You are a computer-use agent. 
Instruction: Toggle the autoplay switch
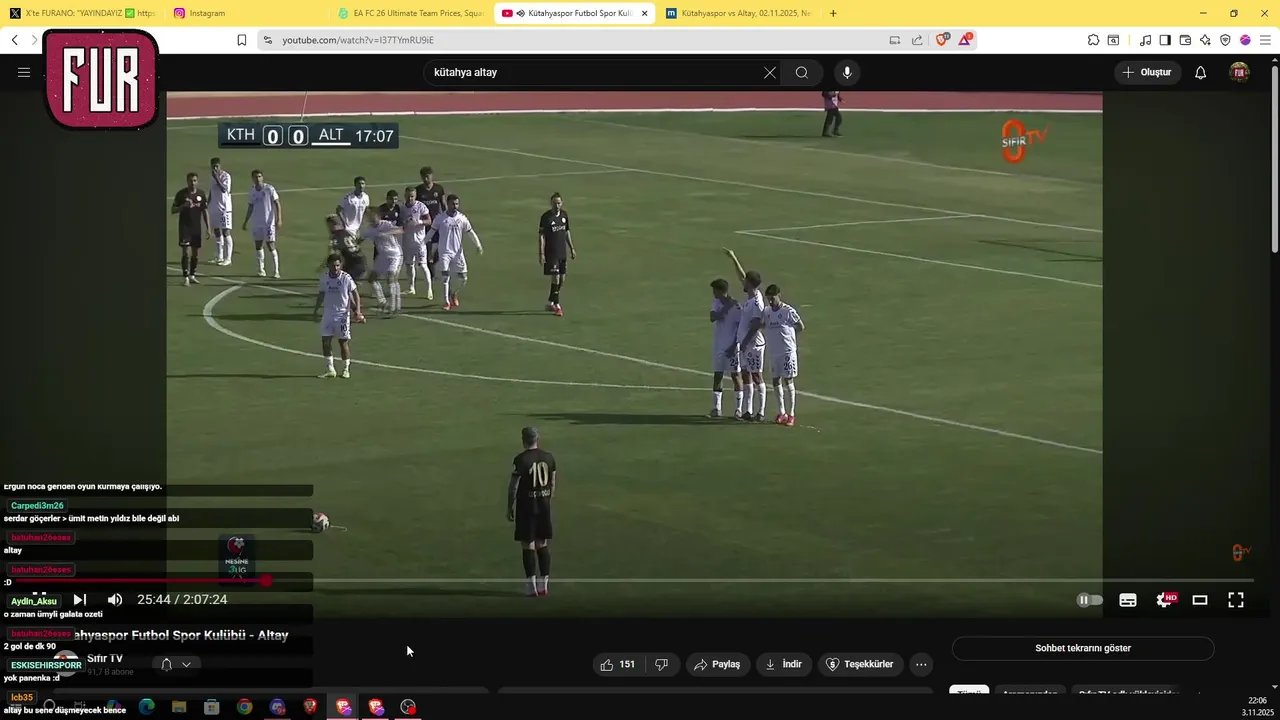[x=1089, y=600]
